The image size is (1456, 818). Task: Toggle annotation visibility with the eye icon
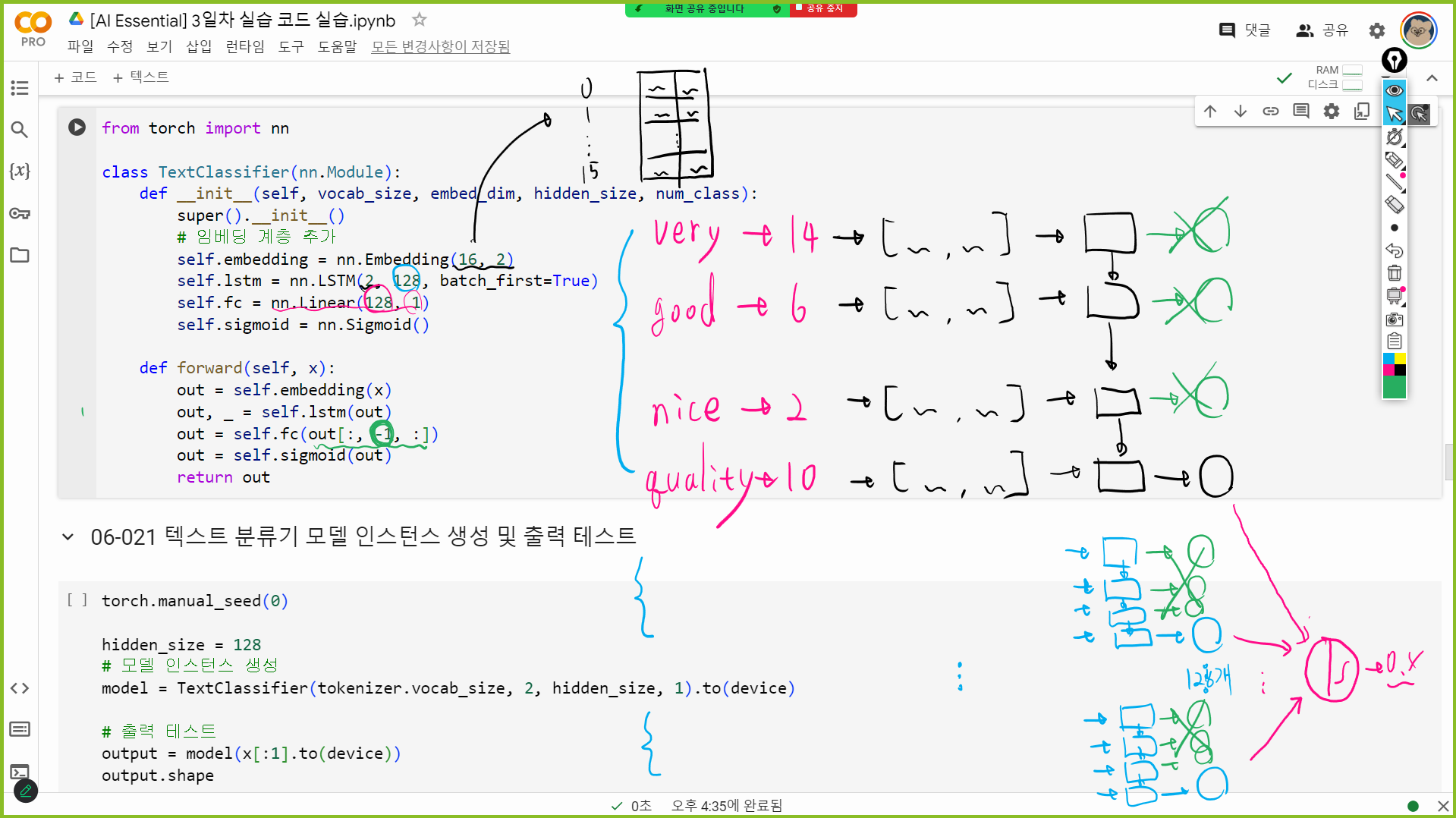point(1394,90)
